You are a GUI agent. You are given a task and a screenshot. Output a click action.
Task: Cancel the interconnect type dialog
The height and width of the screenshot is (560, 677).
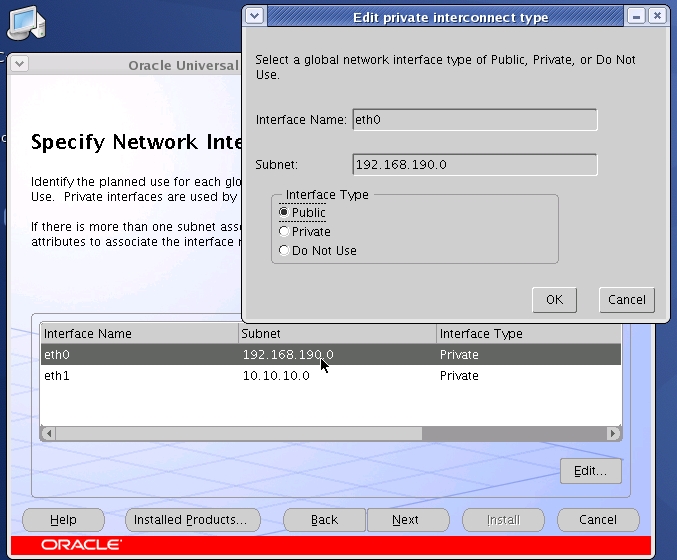[x=627, y=300]
